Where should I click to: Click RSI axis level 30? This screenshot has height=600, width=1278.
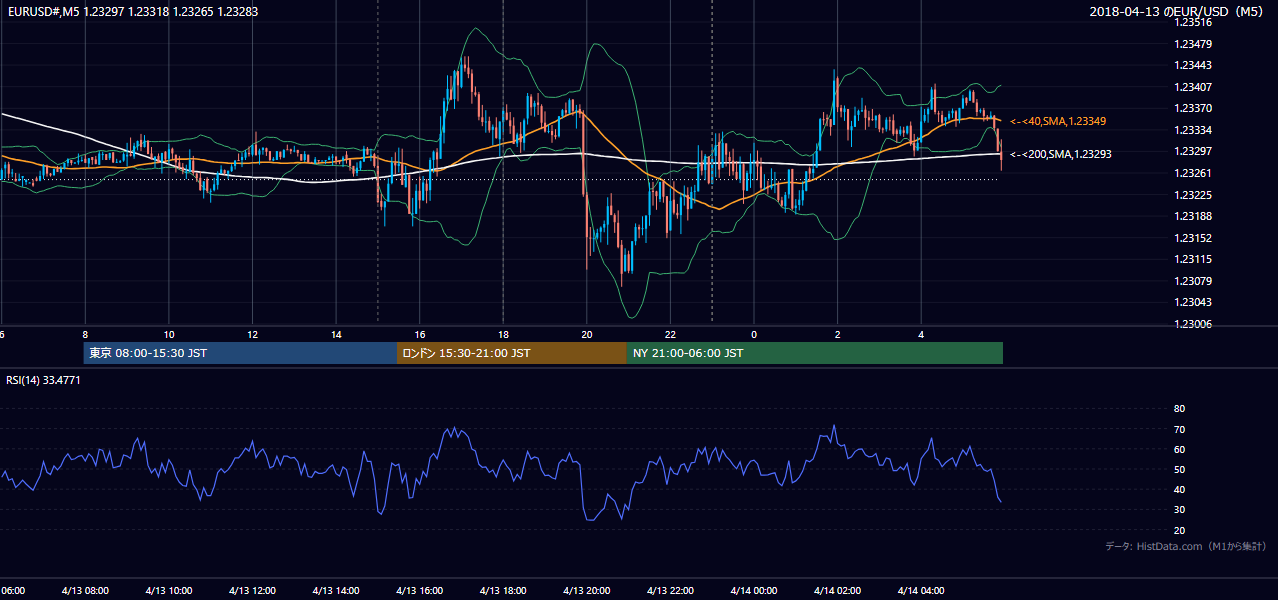1180,510
